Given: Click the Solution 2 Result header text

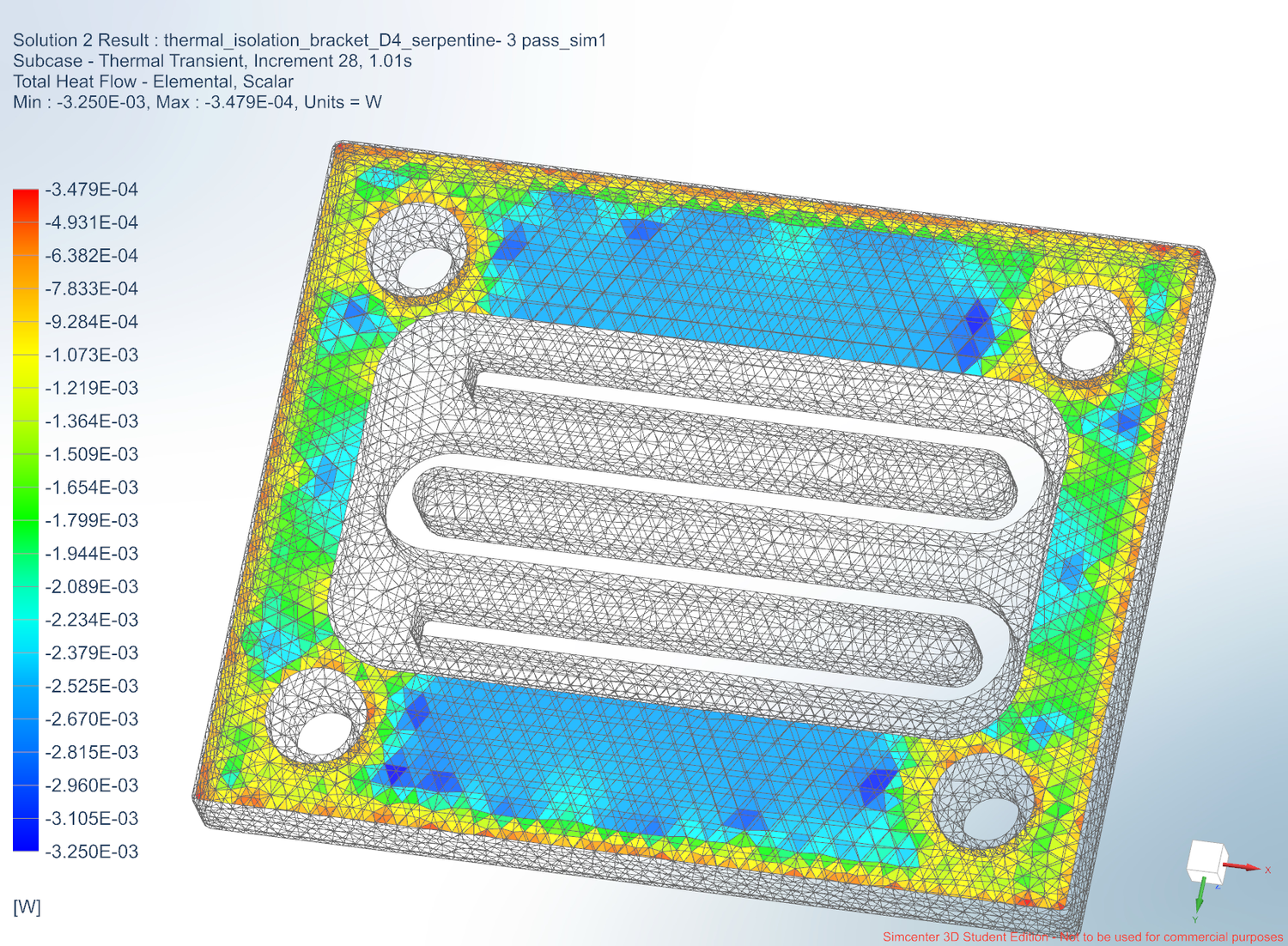Looking at the screenshot, I should tap(309, 39).
